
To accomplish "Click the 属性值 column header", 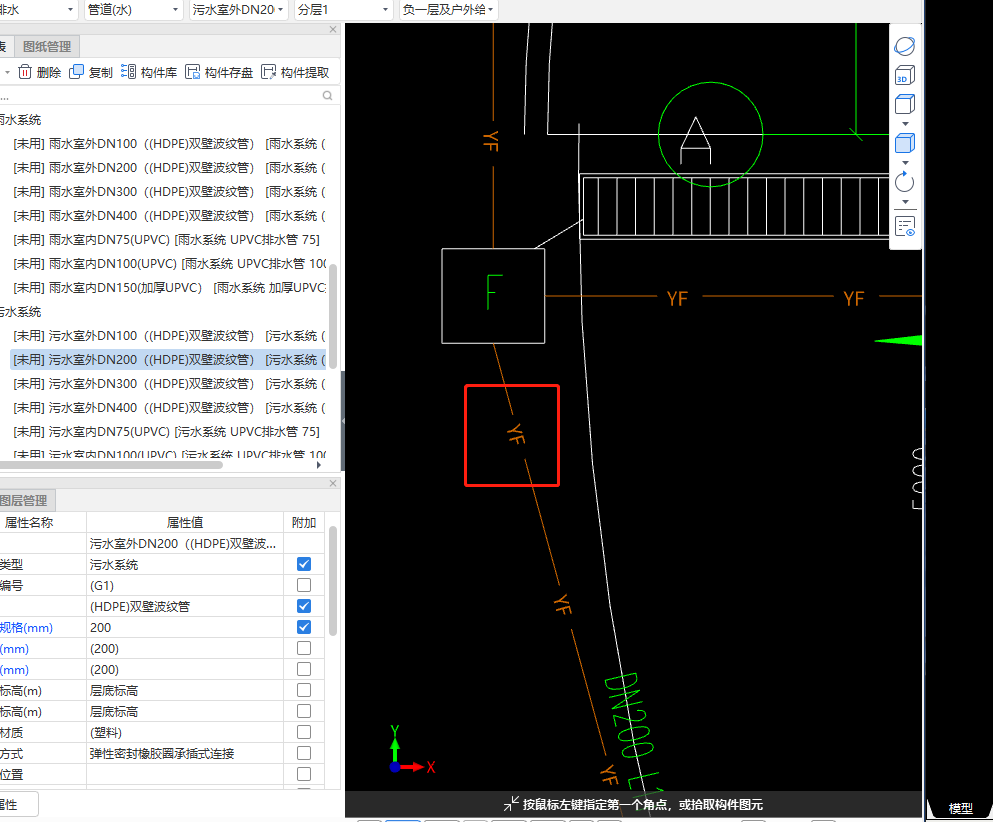I will [x=185, y=522].
